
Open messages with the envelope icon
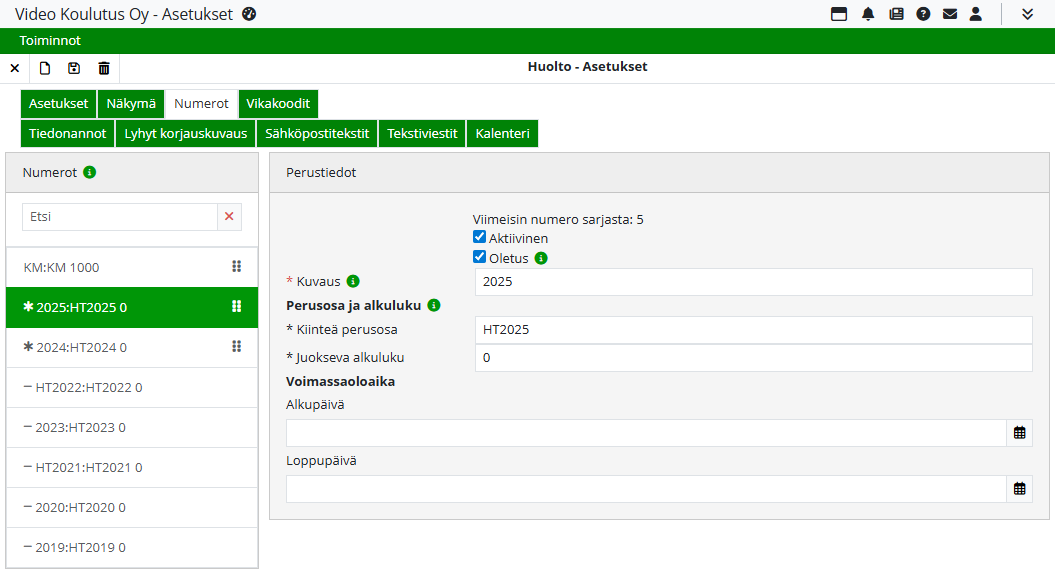[x=950, y=14]
